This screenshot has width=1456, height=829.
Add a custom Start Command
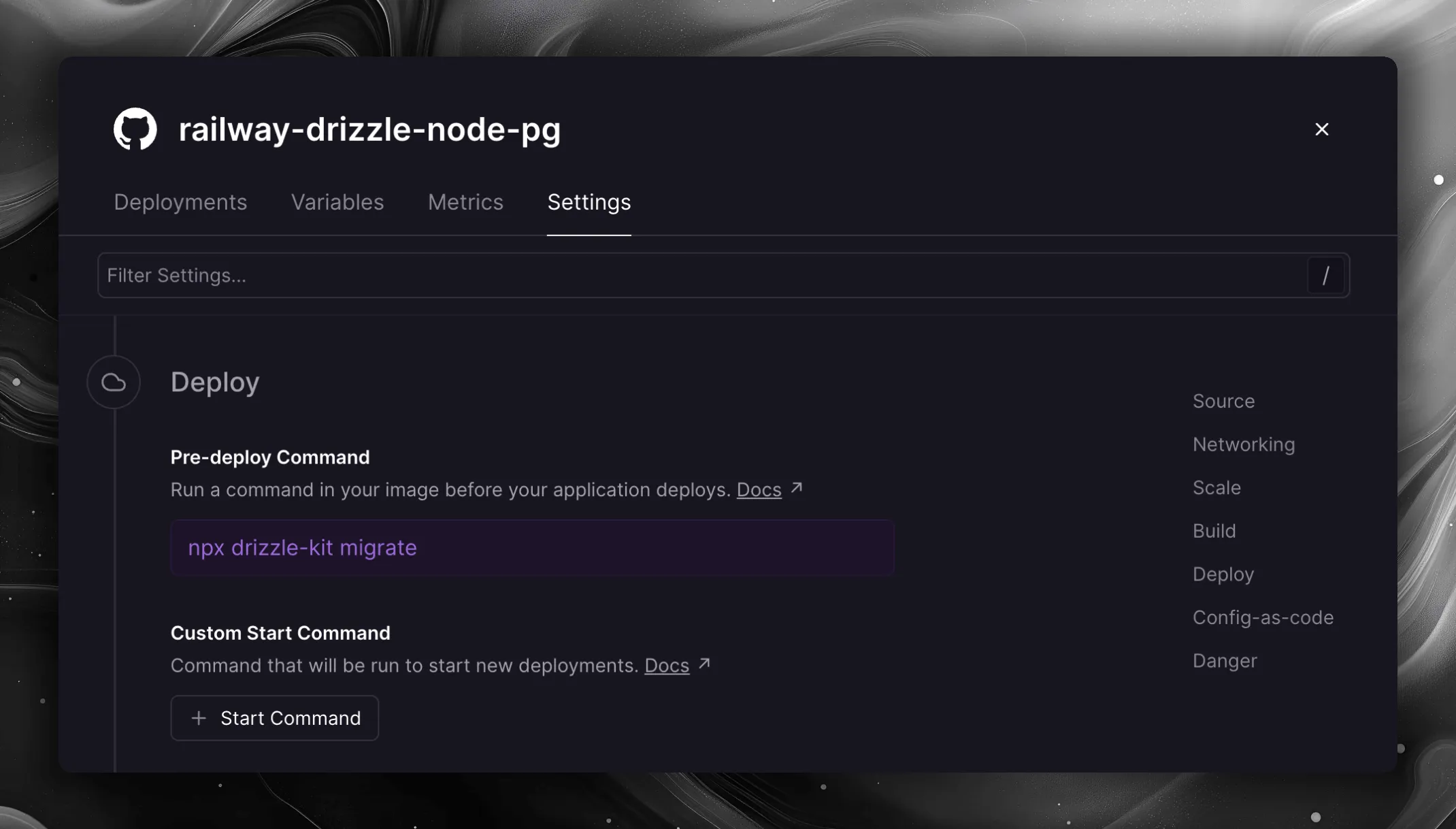[275, 718]
